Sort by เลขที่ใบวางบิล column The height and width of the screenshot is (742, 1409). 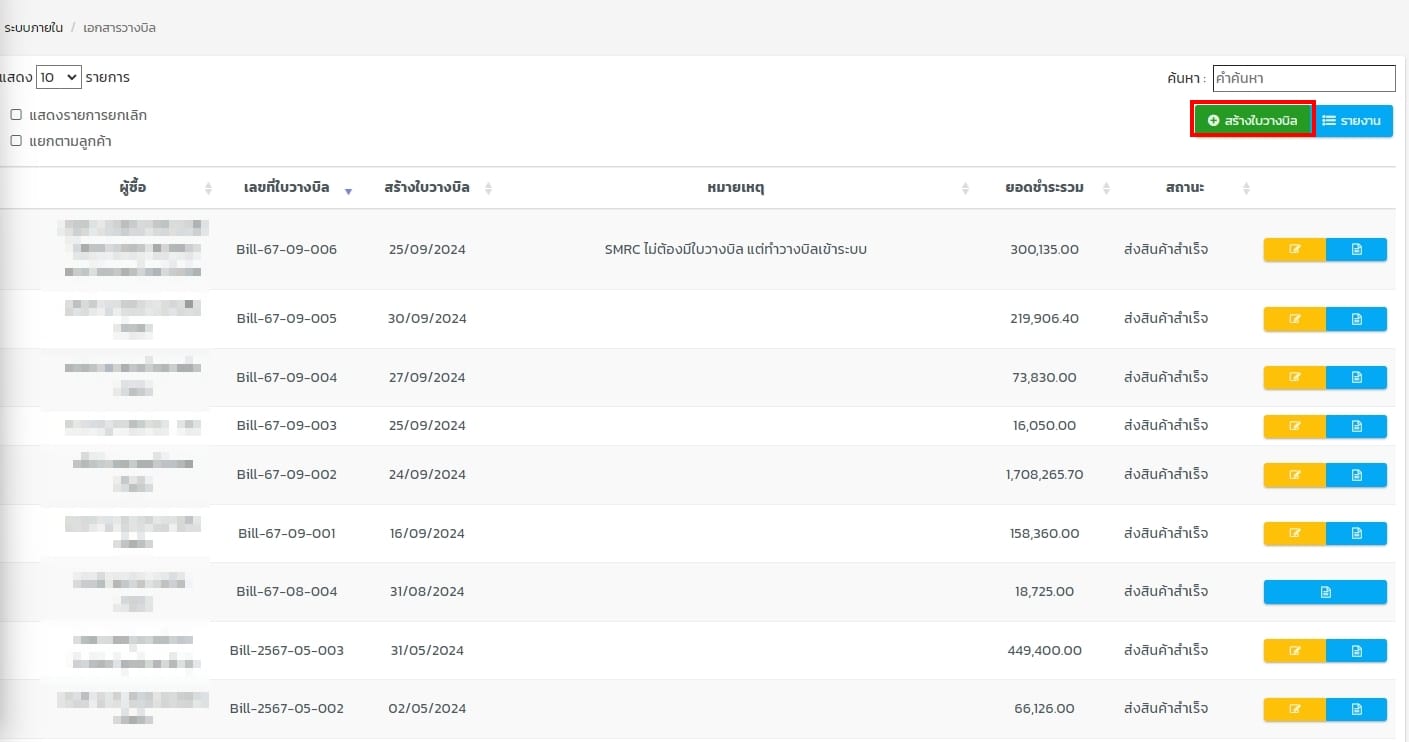pos(286,188)
